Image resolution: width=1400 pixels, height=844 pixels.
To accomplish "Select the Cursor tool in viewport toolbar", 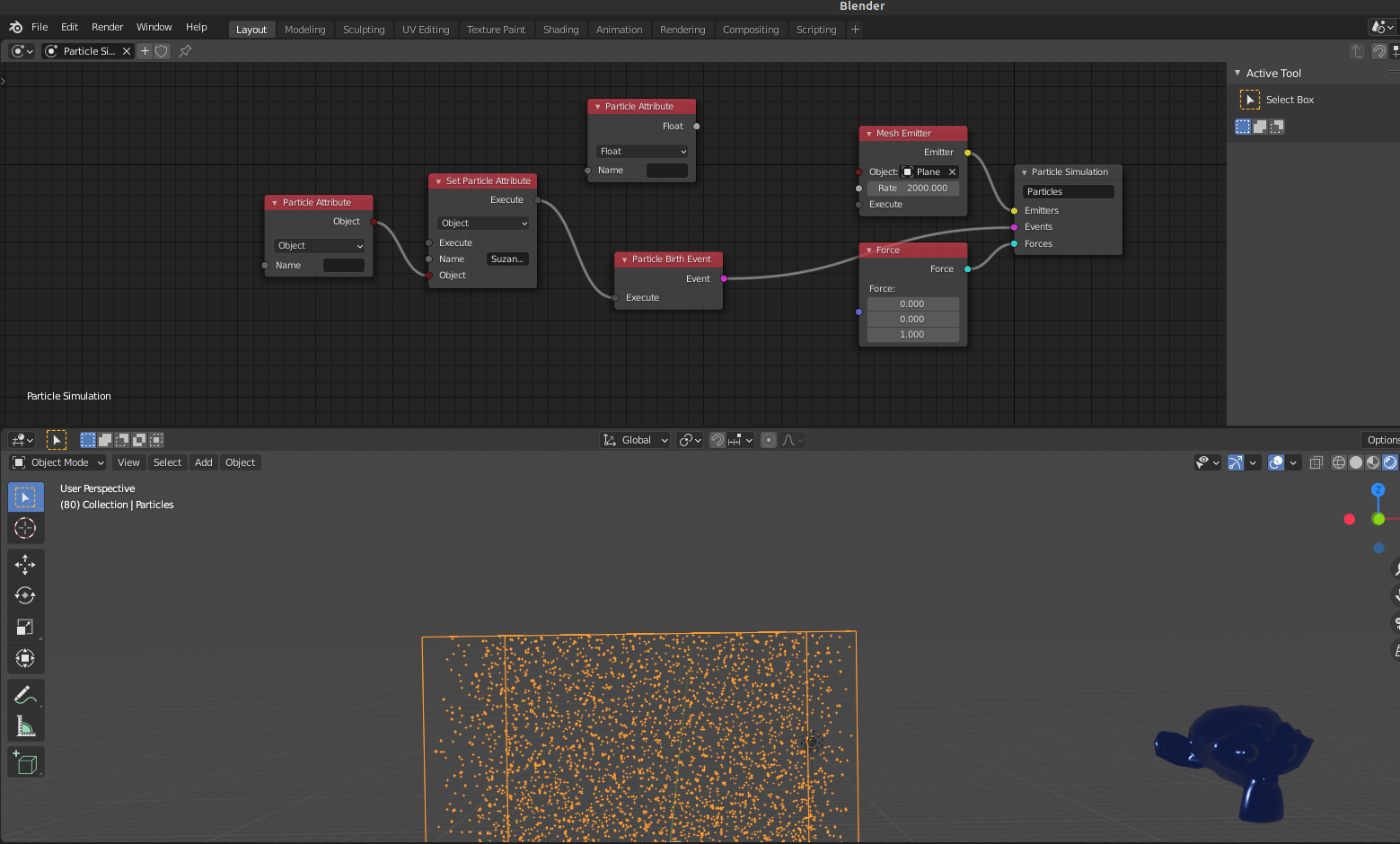I will click(x=25, y=529).
